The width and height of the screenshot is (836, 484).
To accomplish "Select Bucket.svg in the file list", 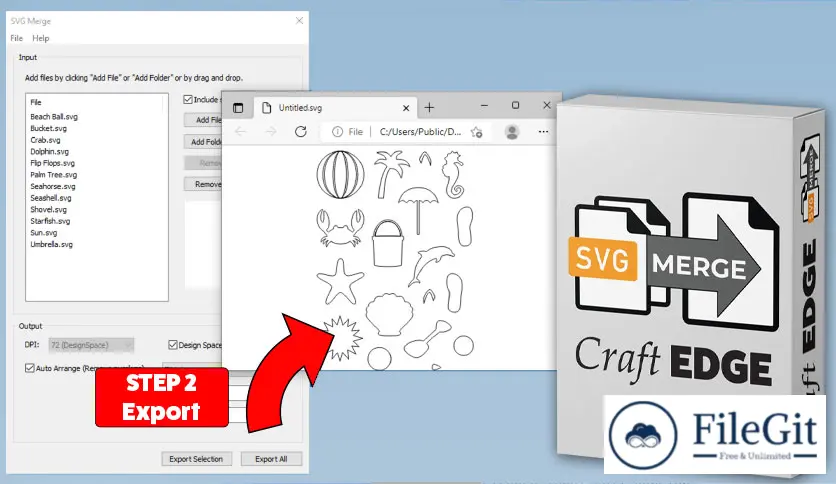I will click(x=49, y=128).
